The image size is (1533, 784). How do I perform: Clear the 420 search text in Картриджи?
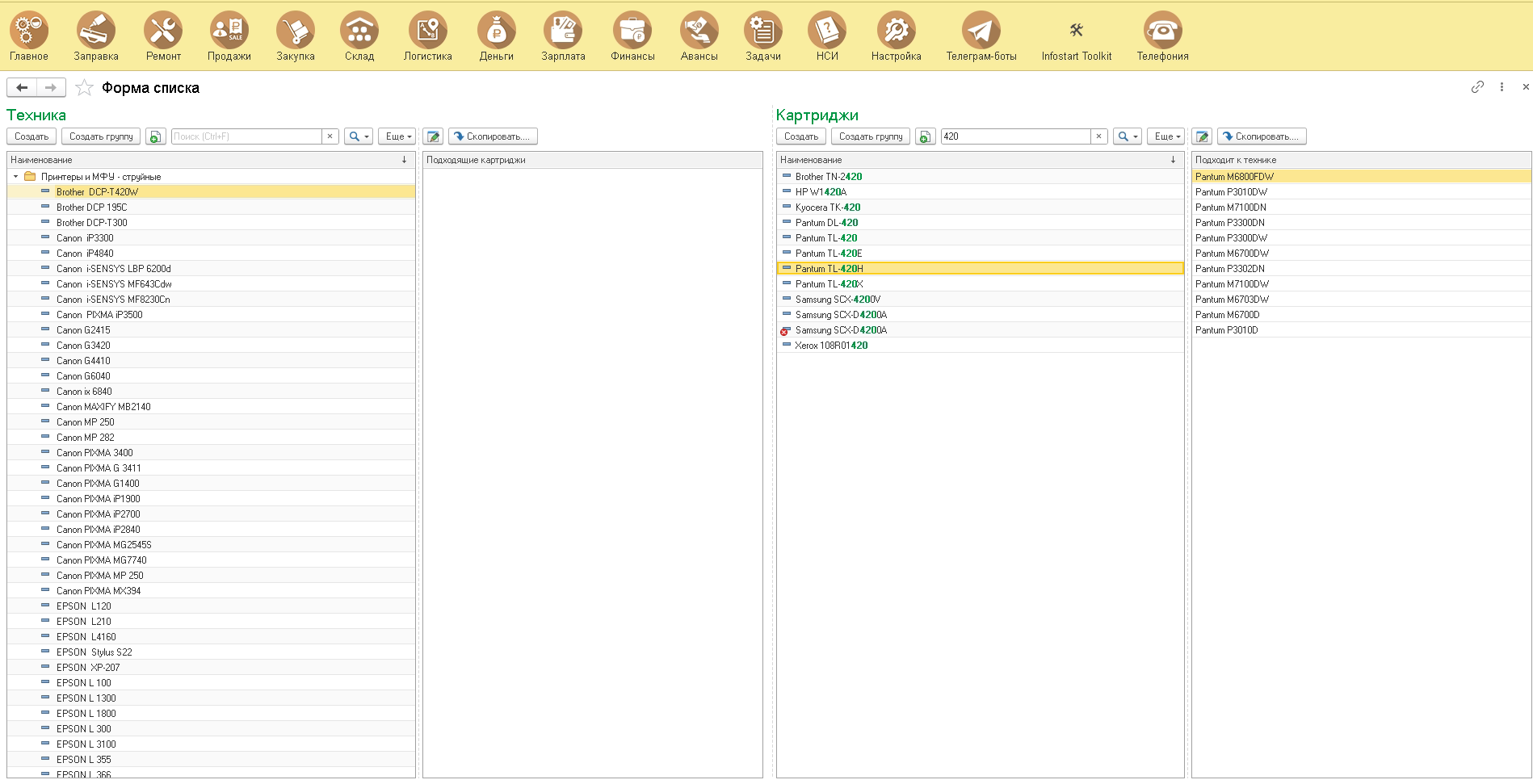pyautogui.click(x=1098, y=136)
